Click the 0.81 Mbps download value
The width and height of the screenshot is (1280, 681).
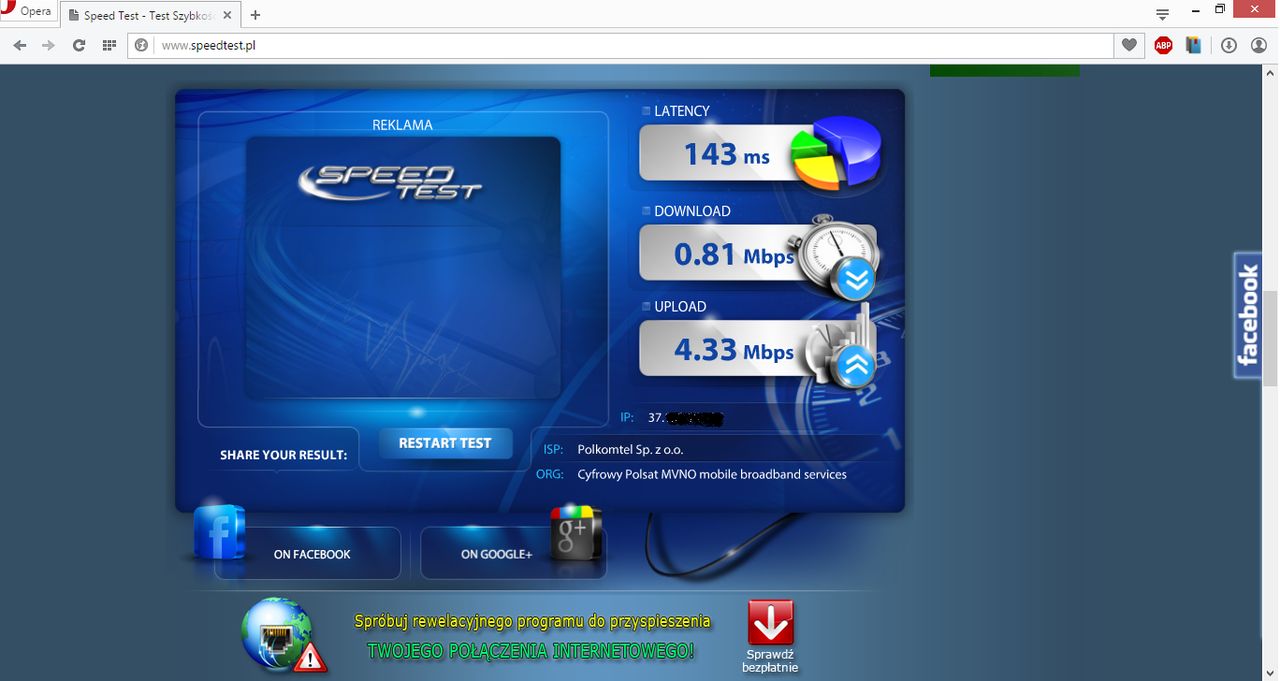(734, 254)
